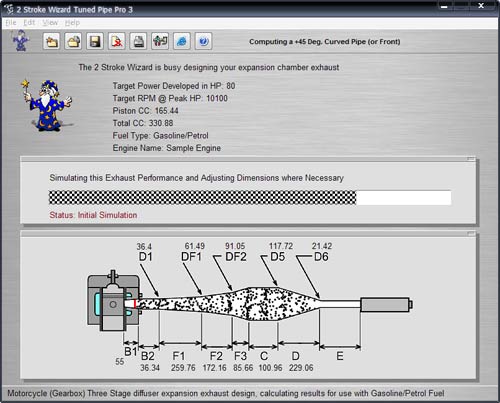Click the open file folder toolbar icon
This screenshot has width=500, height=403.
coord(73,41)
